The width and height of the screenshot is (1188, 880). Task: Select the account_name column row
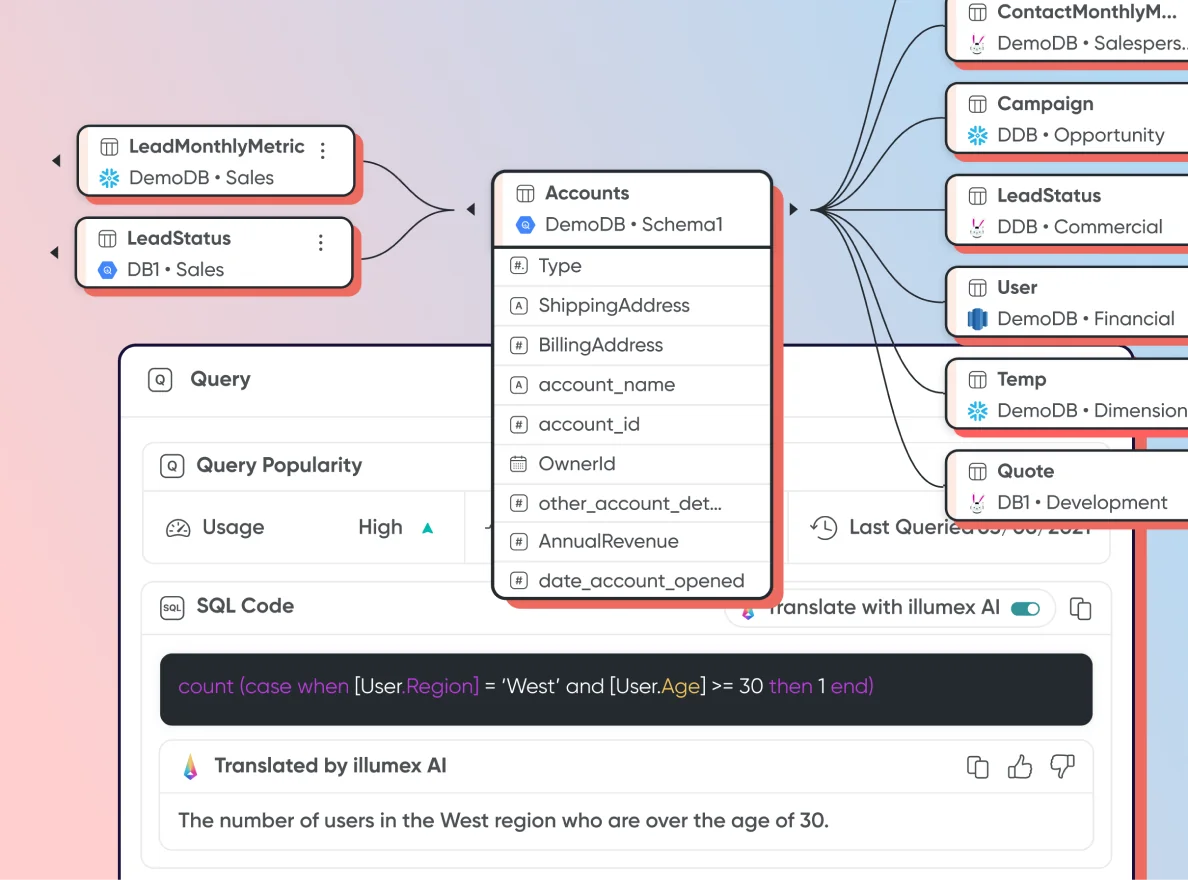point(632,384)
